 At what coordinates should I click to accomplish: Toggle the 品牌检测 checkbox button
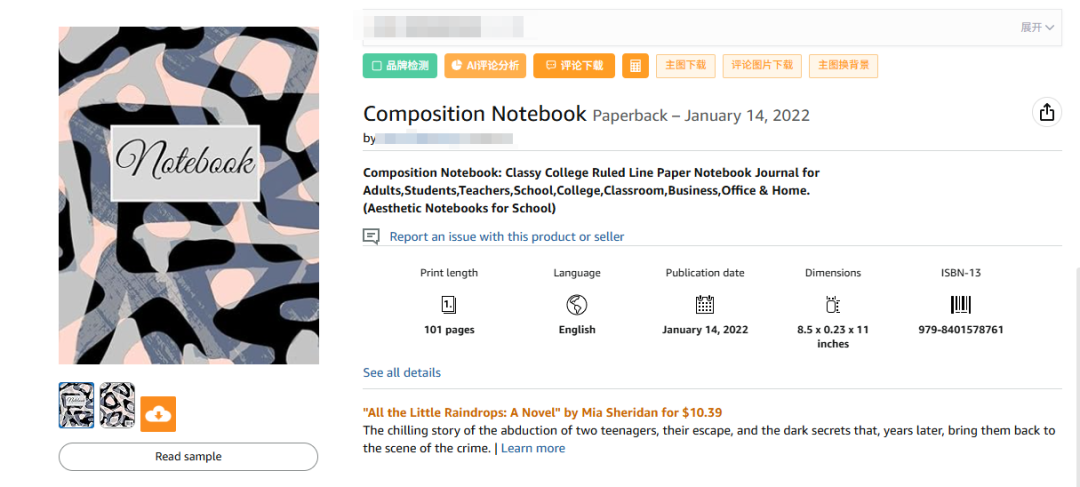point(400,65)
